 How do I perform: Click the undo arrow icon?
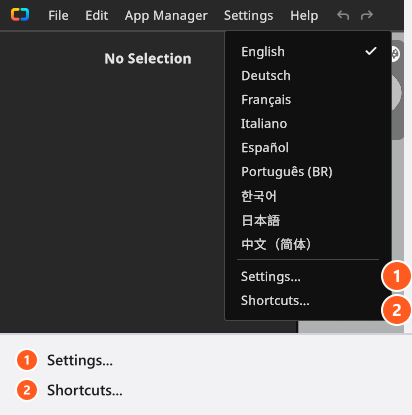pyautogui.click(x=343, y=15)
